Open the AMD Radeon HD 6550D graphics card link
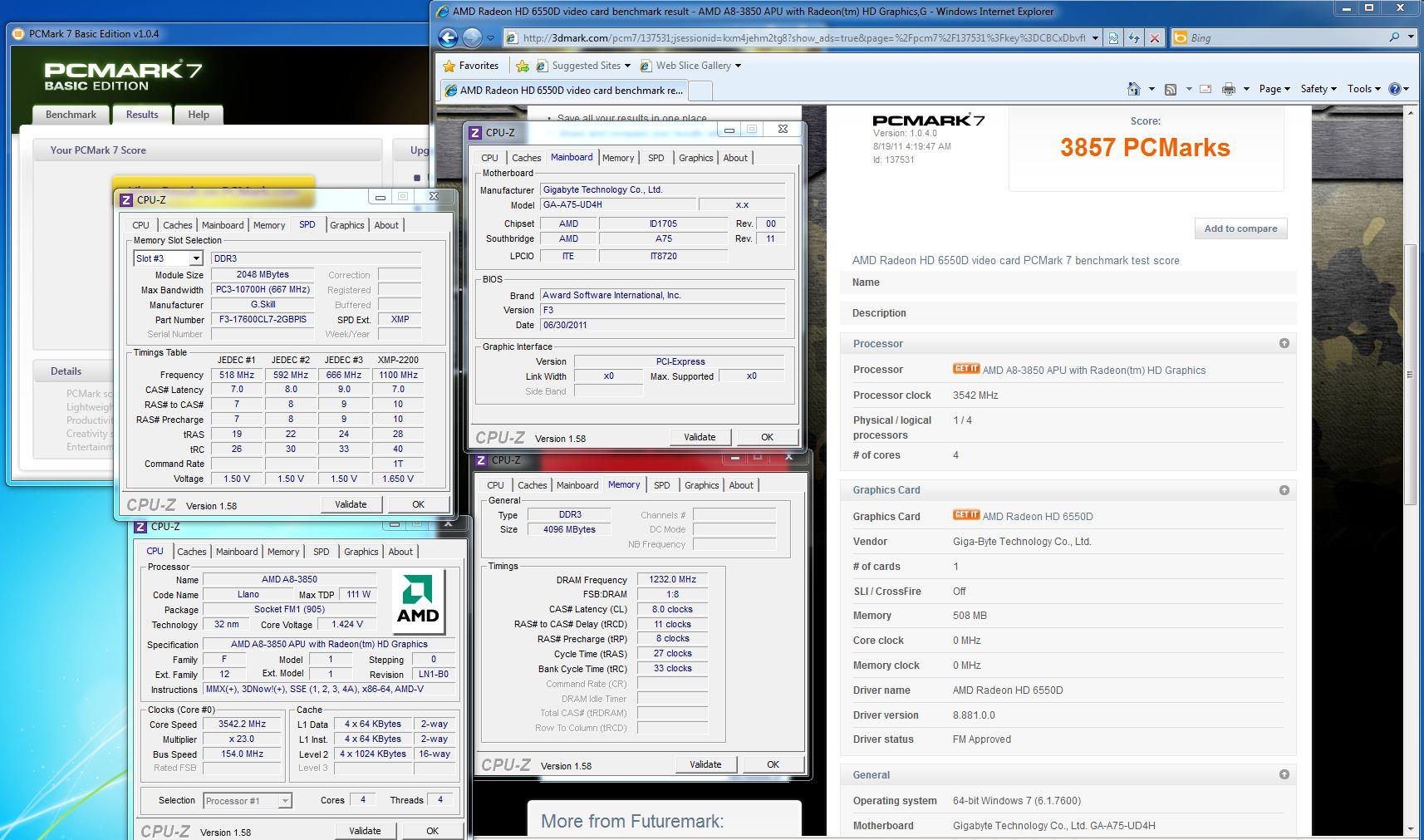The image size is (1424, 840). (1037, 517)
